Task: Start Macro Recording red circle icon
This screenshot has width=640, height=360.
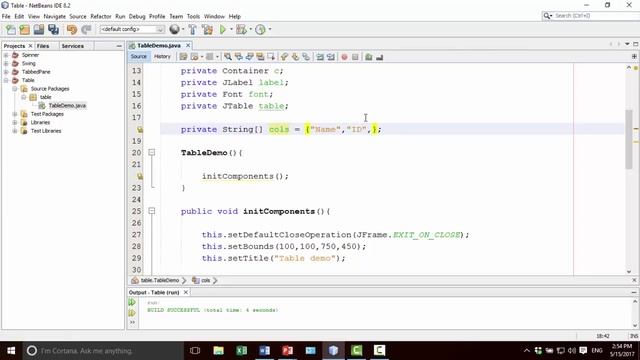Action: pyautogui.click(x=344, y=57)
